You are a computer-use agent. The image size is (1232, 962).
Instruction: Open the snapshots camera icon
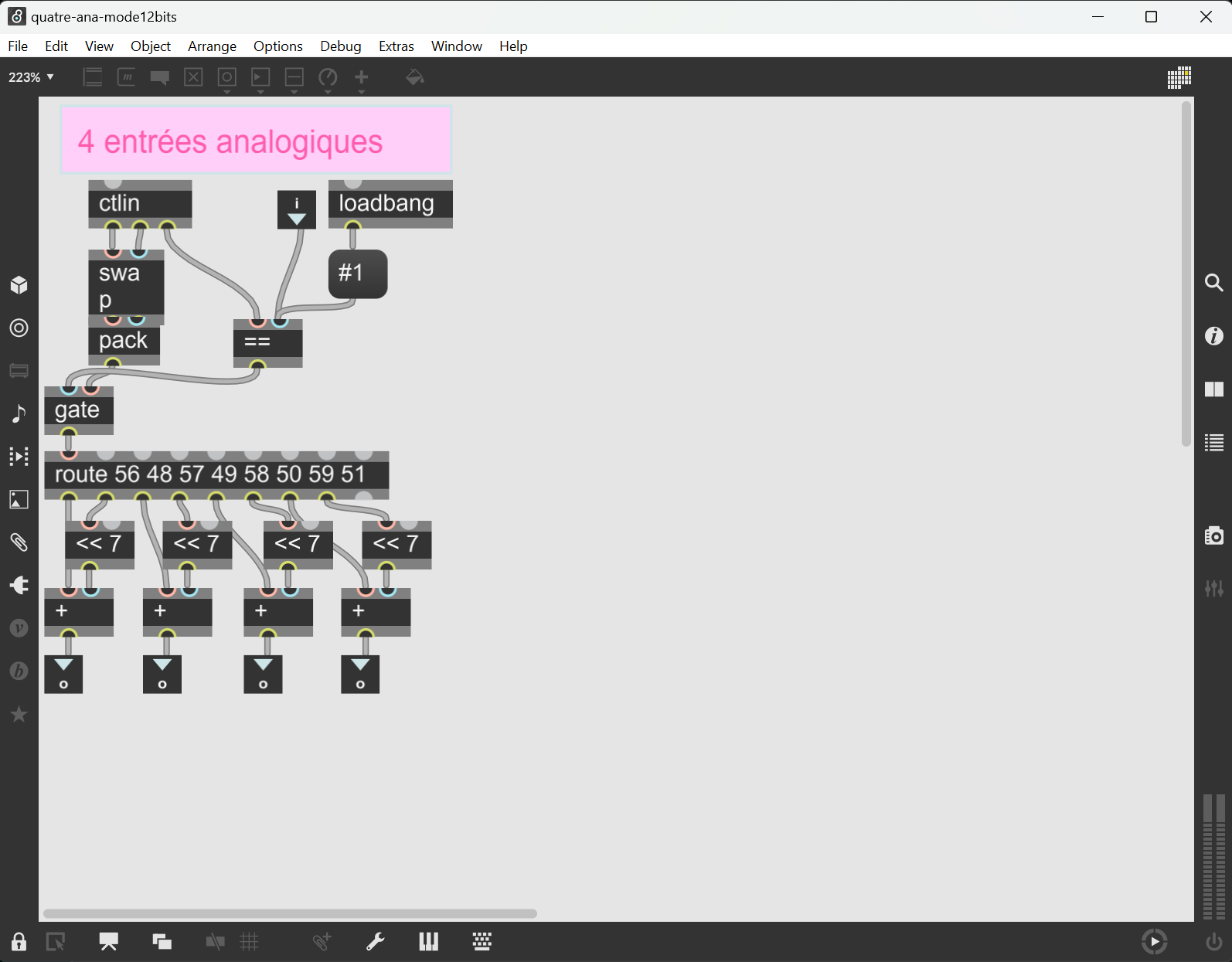tap(1214, 535)
